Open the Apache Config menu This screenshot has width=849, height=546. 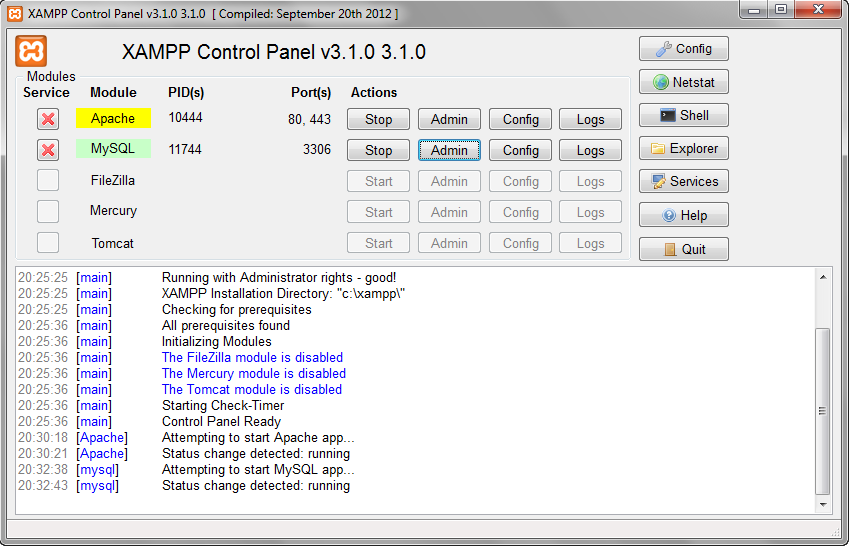pyautogui.click(x=520, y=119)
